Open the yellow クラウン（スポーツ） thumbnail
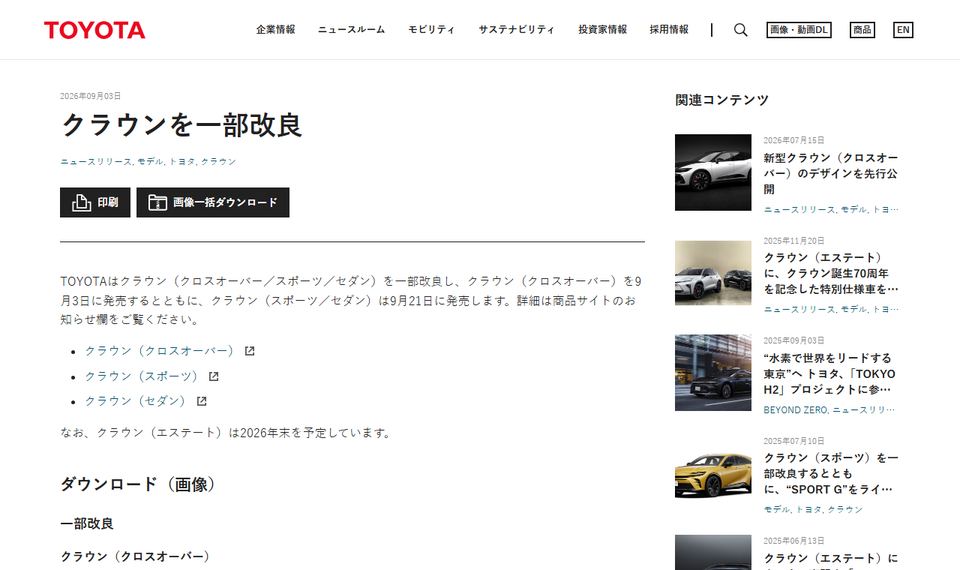 click(713, 474)
